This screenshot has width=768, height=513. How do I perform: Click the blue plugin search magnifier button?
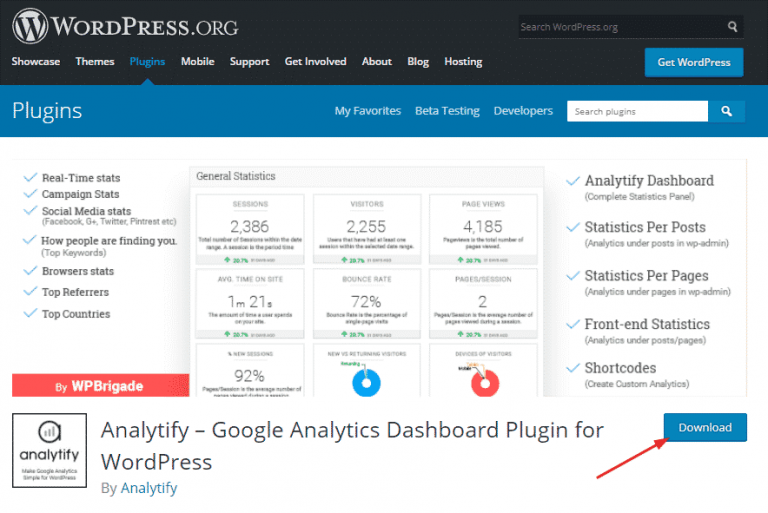pos(726,111)
